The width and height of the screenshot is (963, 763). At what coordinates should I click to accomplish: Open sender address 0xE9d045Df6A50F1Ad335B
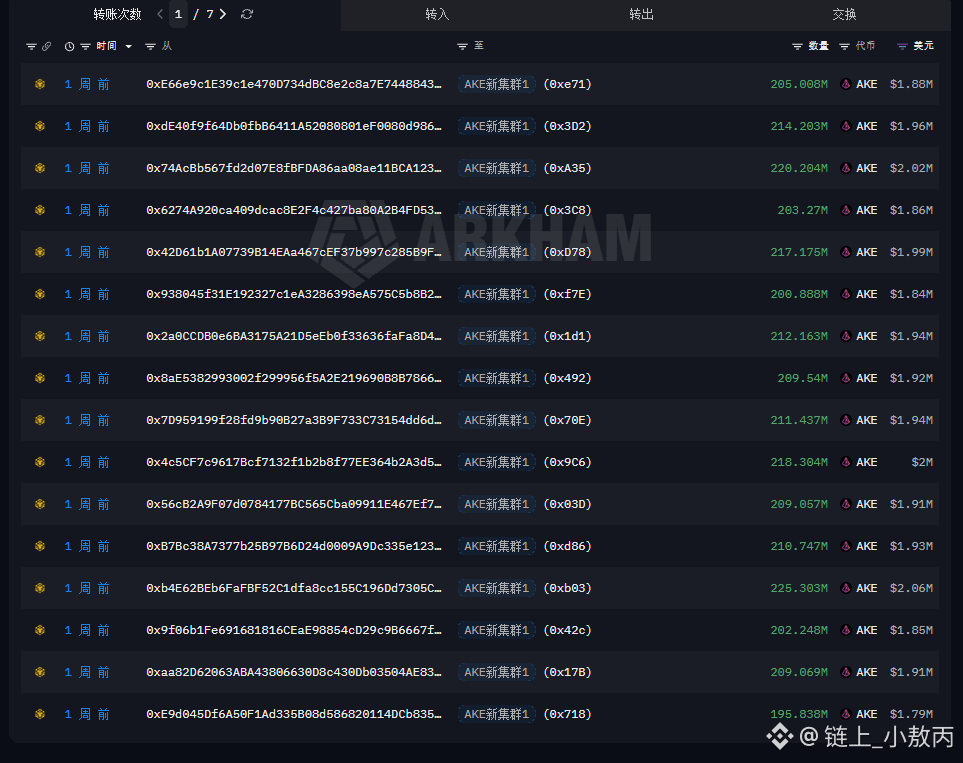tap(294, 714)
